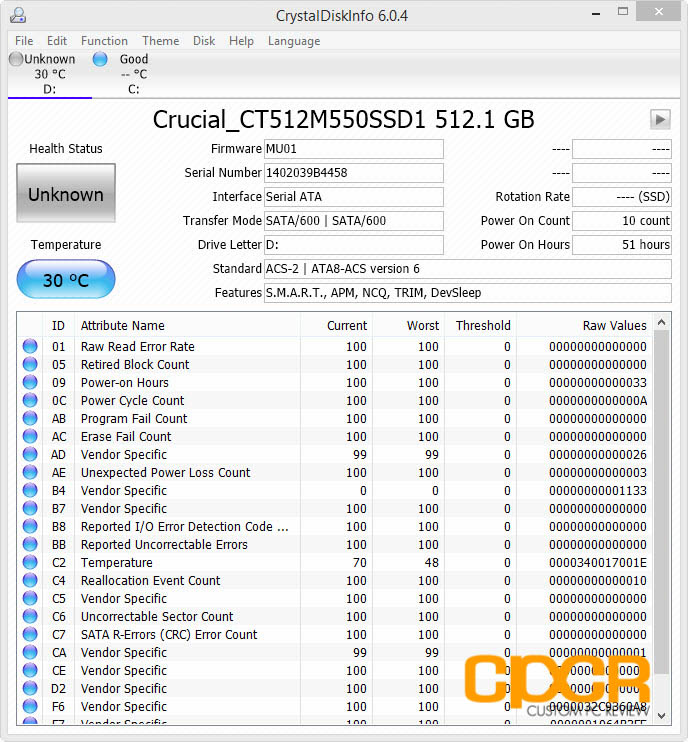Click the status orb for SATA R-Errors row
This screenshot has height=742, width=688.
coord(30,634)
